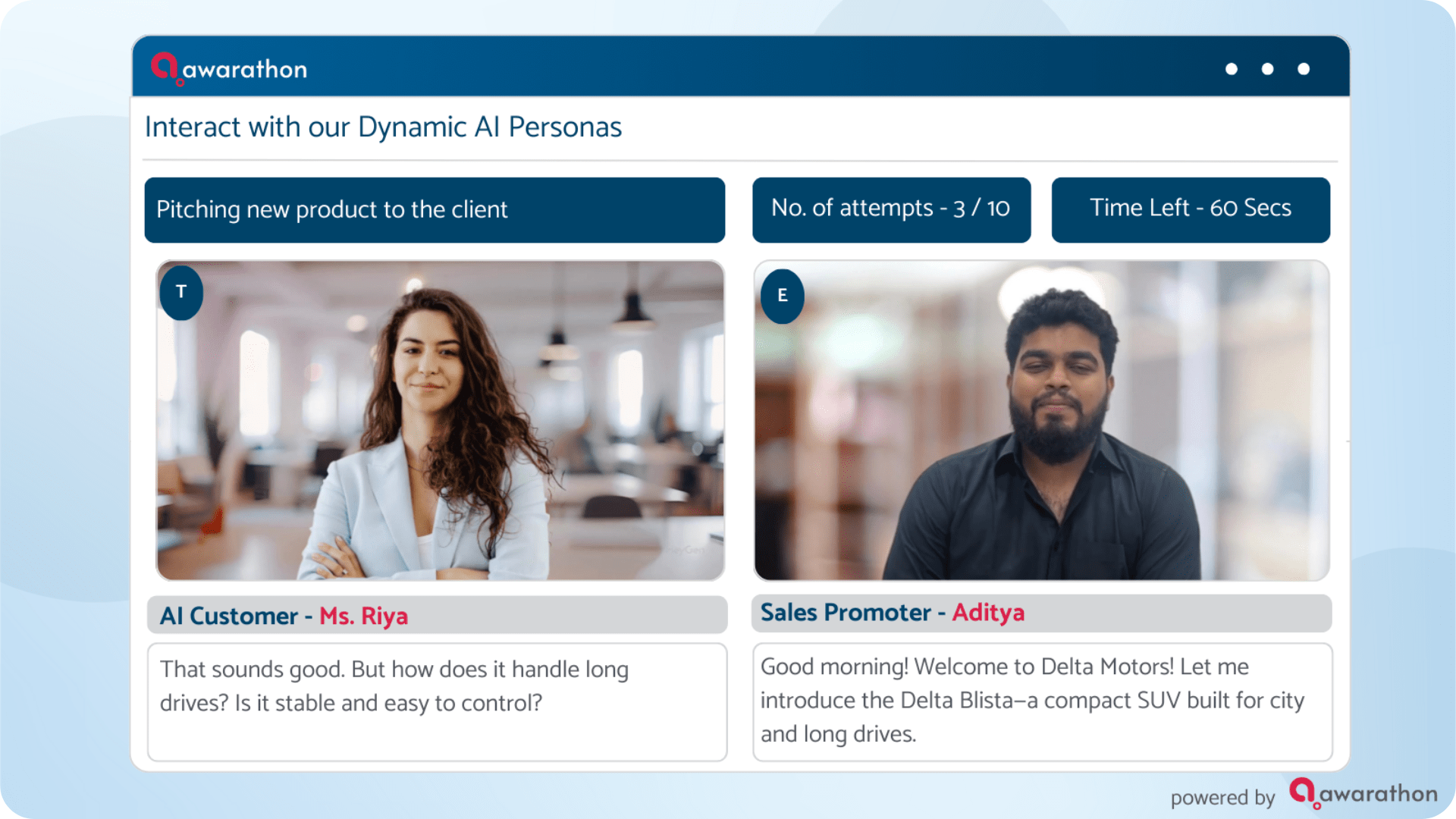Click the 'Time Left - 60 Secs' timer
This screenshot has height=819, width=1456.
(x=1191, y=210)
